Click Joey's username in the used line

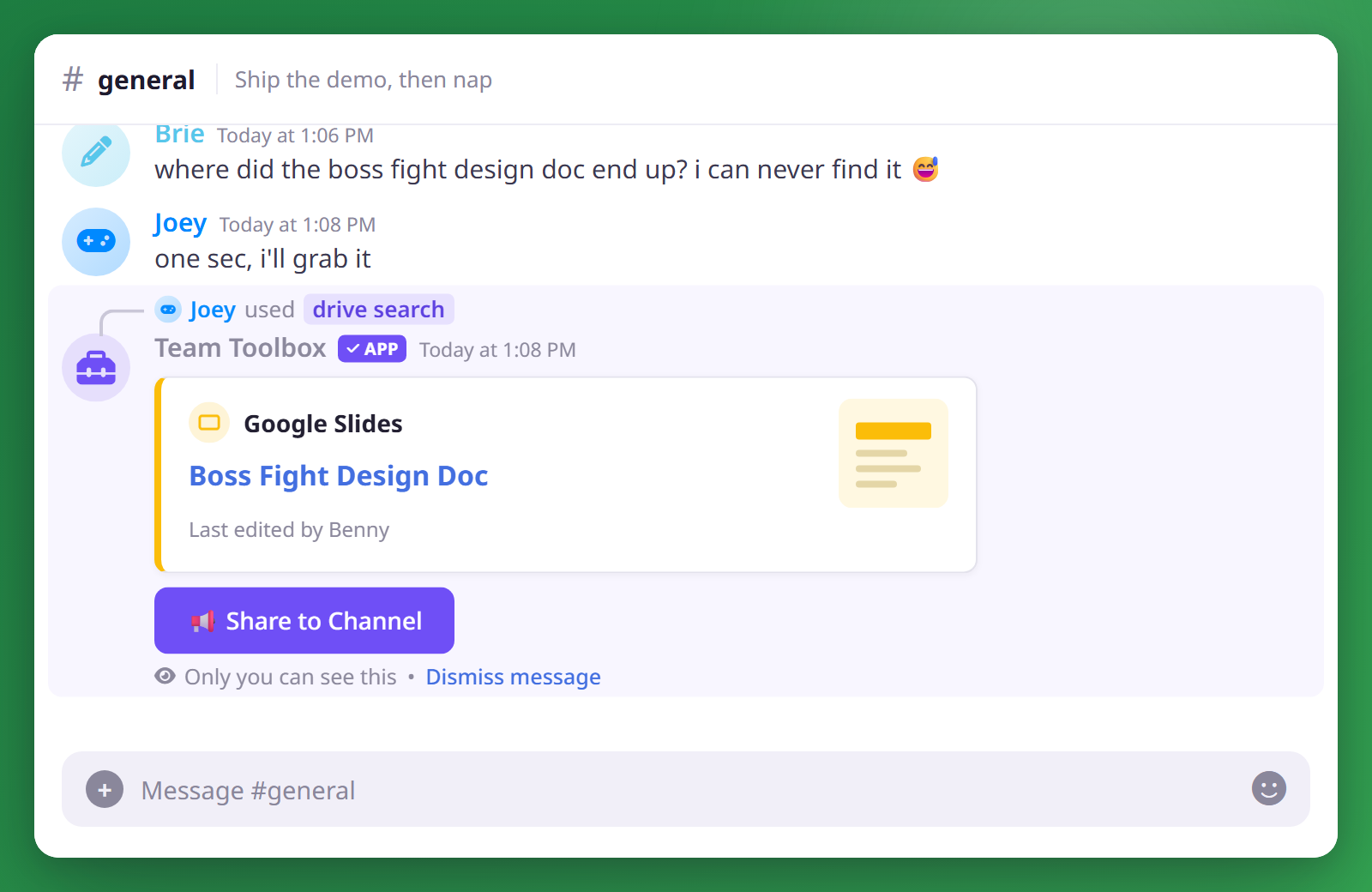click(213, 310)
